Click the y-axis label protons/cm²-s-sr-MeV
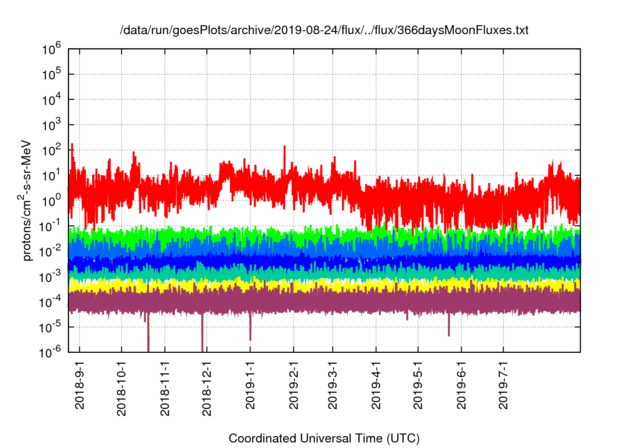 tap(30, 199)
